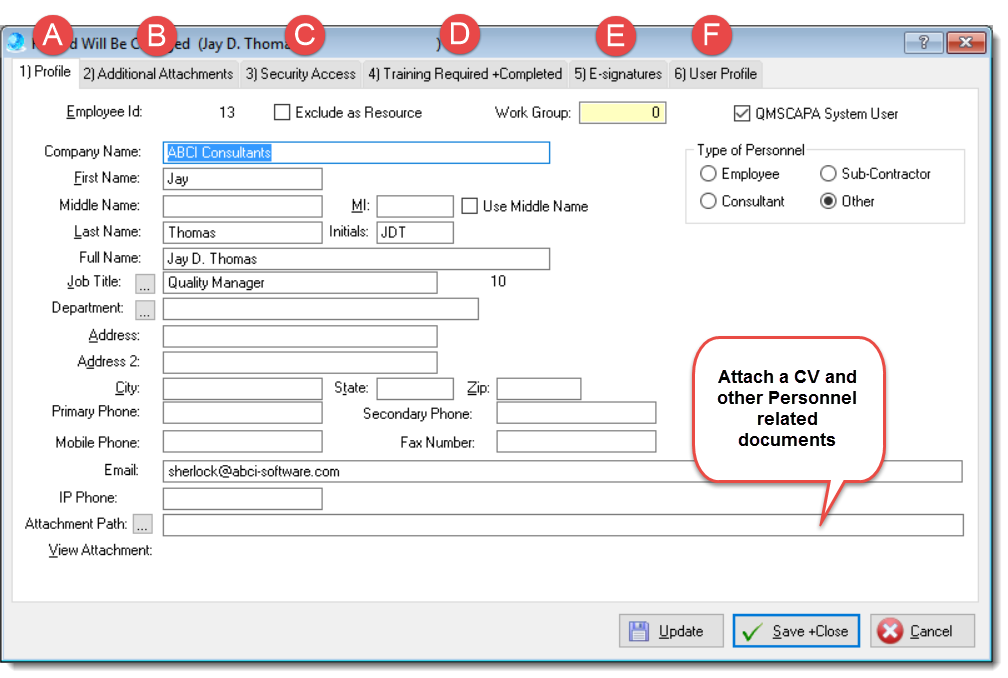The width and height of the screenshot is (1008, 678).
Task: Click the help question mark button in title bar
Action: click(x=923, y=42)
